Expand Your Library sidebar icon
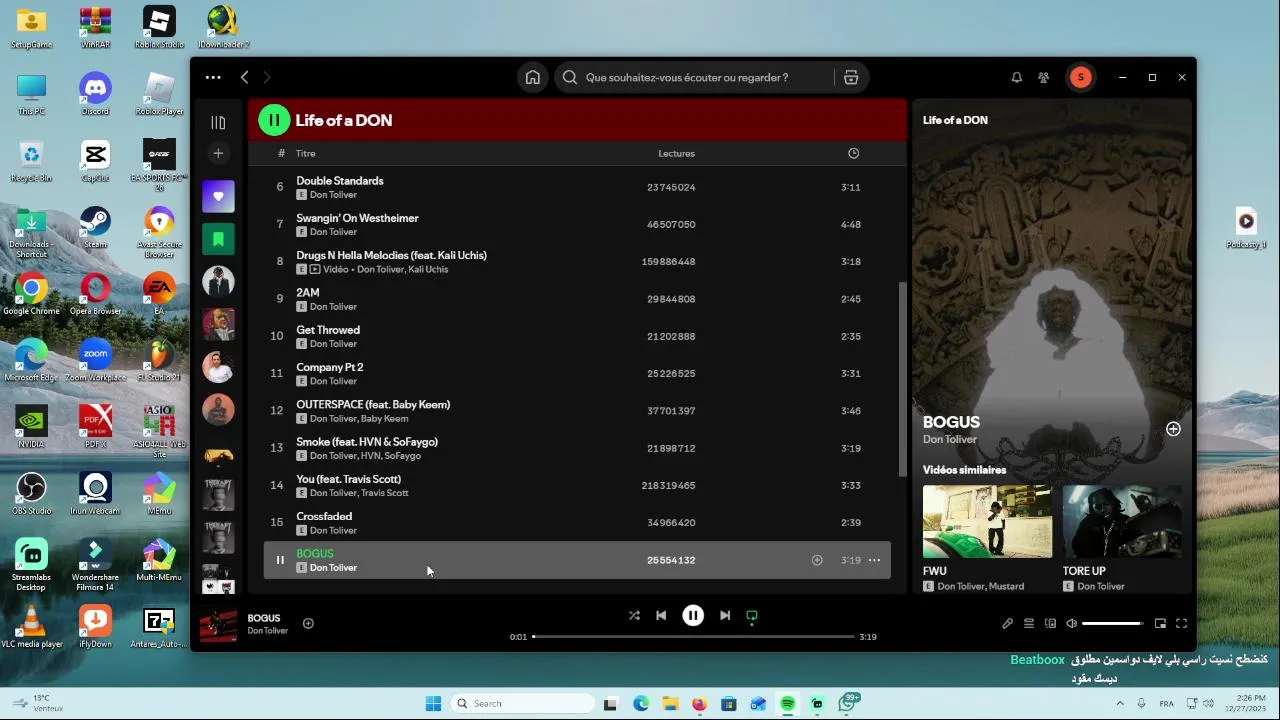This screenshot has height=720, width=1280. pyautogui.click(x=218, y=123)
